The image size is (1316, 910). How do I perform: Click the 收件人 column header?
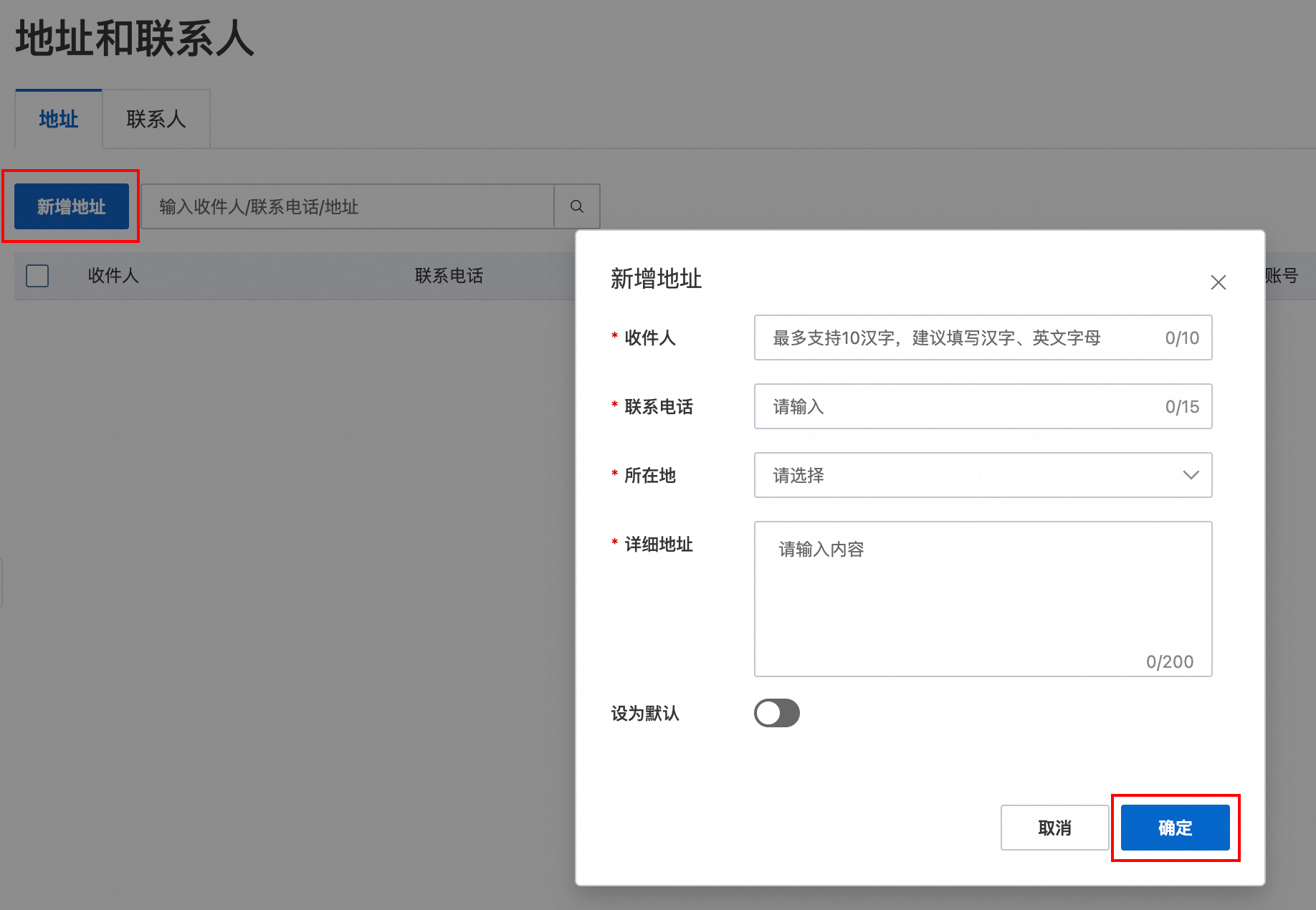(113, 276)
